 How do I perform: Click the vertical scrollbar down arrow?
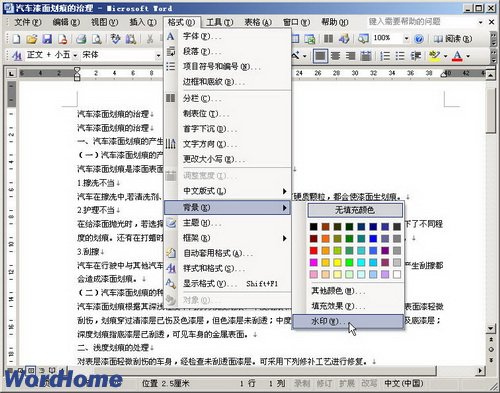(x=490, y=329)
